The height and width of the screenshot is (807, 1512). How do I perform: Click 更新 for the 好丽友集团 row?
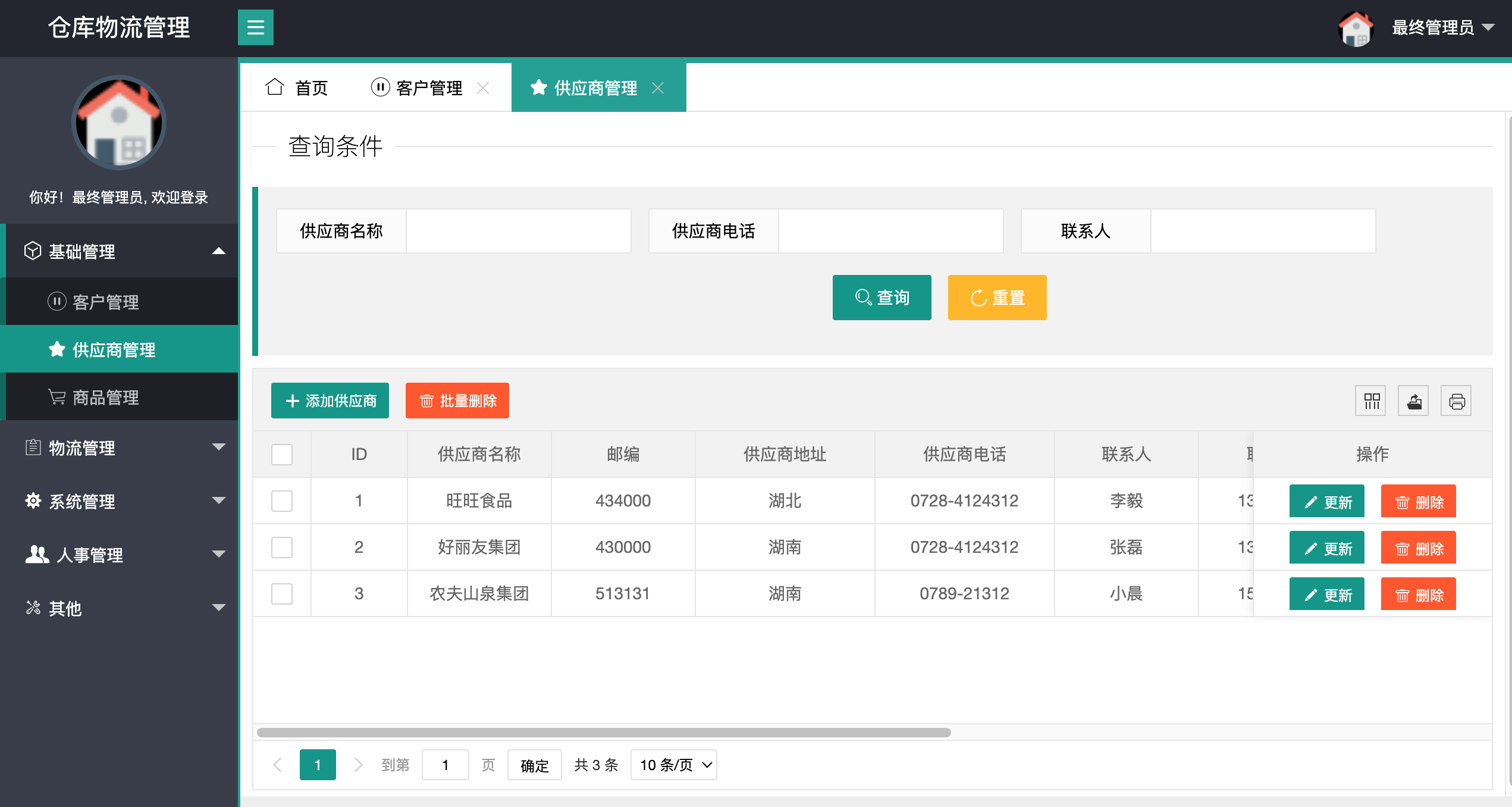point(1327,548)
